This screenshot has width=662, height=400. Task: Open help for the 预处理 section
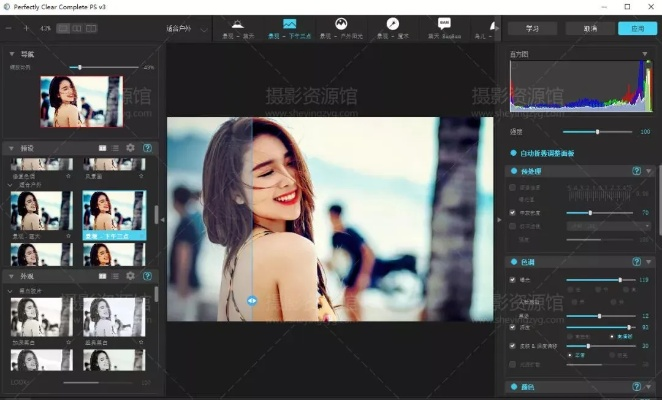[636, 171]
